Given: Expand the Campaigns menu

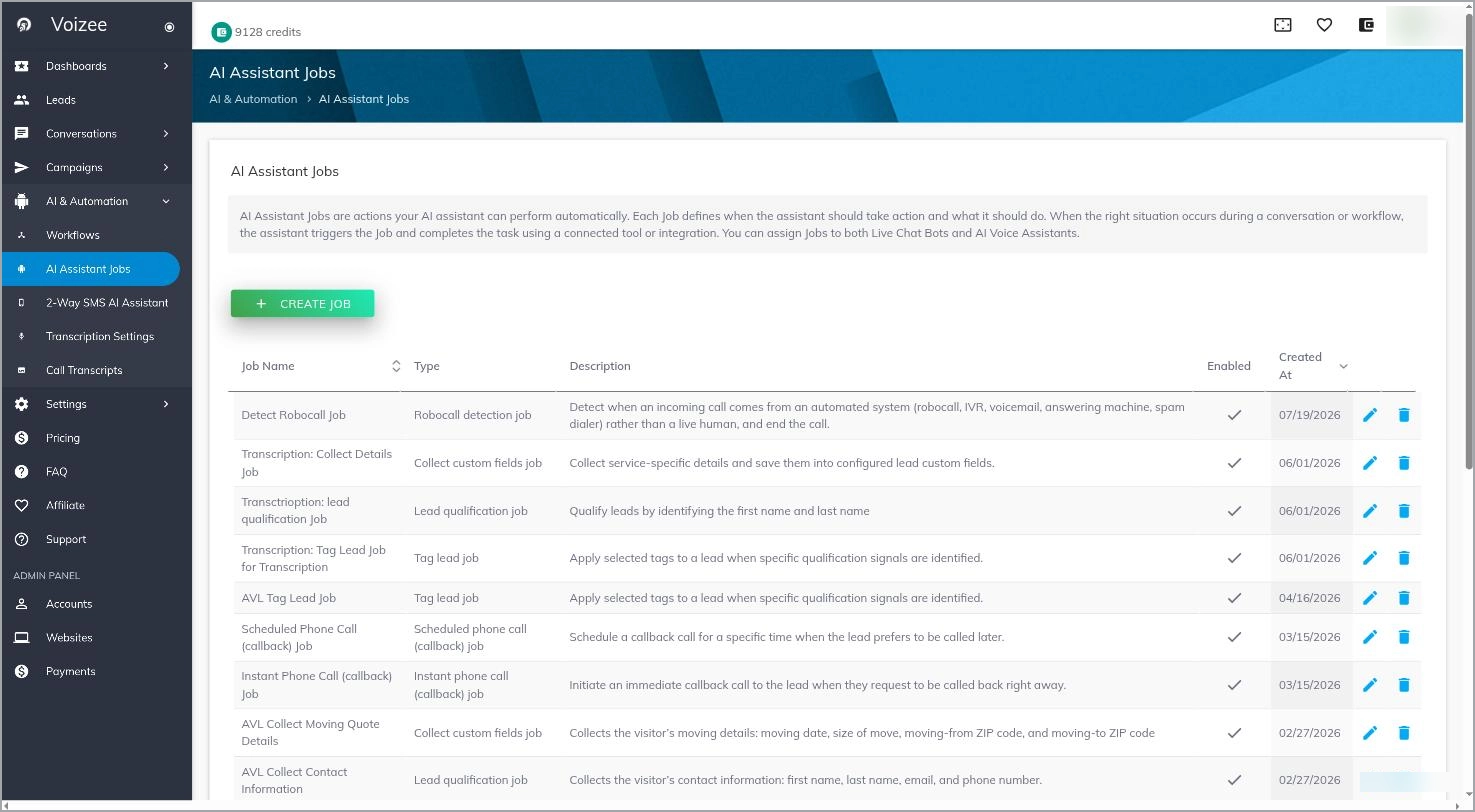Looking at the screenshot, I should [x=96, y=167].
